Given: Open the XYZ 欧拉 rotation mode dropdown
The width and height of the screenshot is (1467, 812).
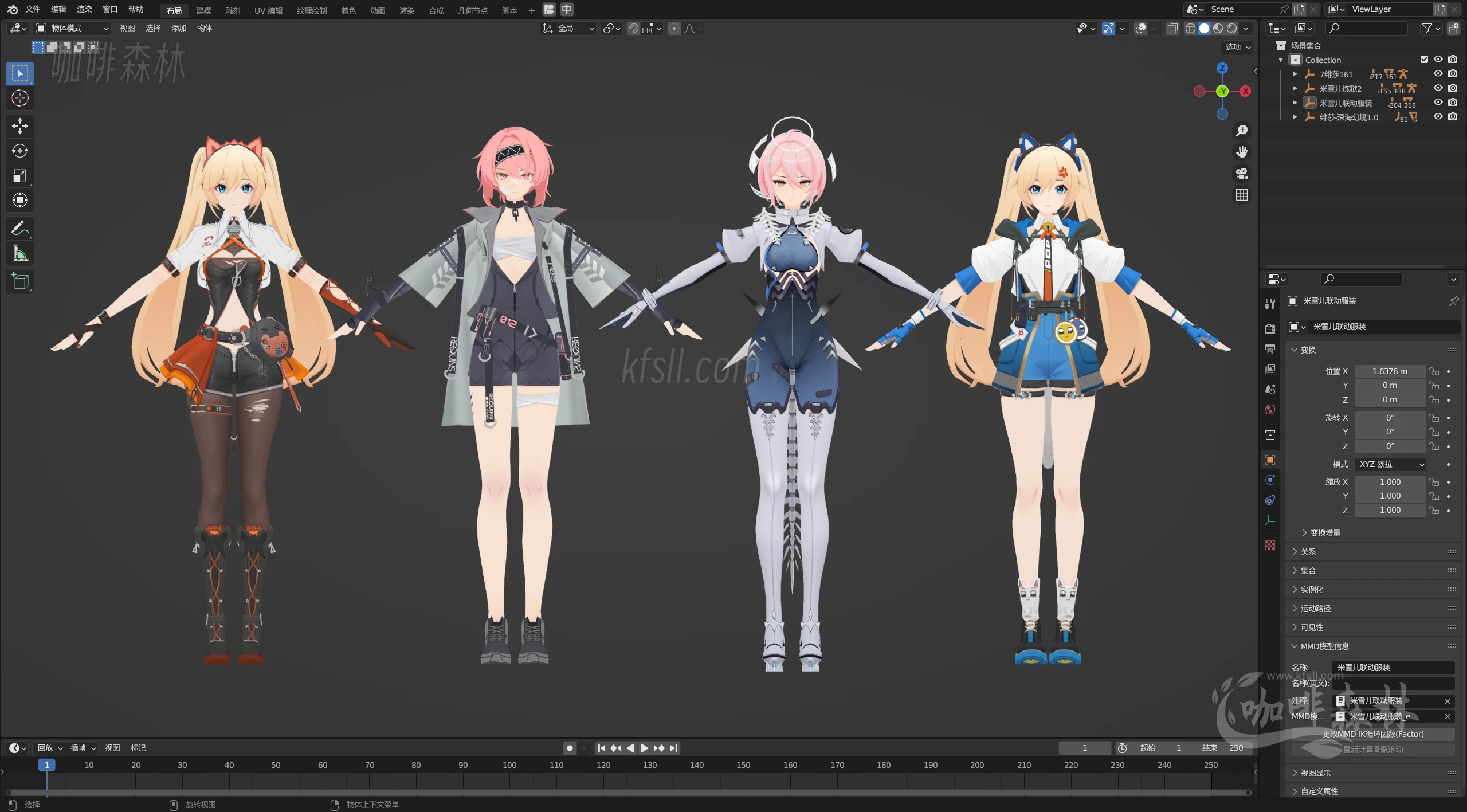Looking at the screenshot, I should point(1391,464).
